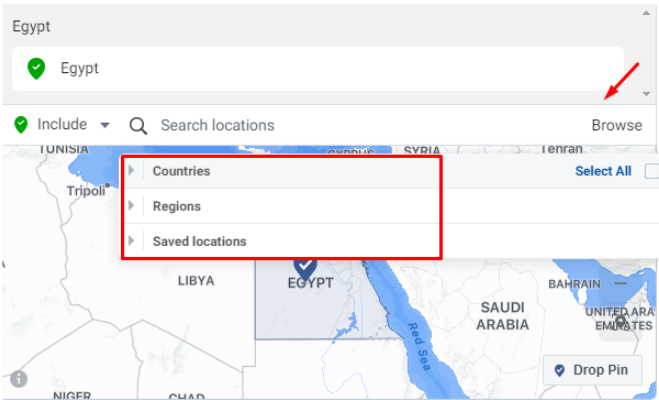The image size is (659, 400).
Task: Click the Select All link
Action: (603, 171)
